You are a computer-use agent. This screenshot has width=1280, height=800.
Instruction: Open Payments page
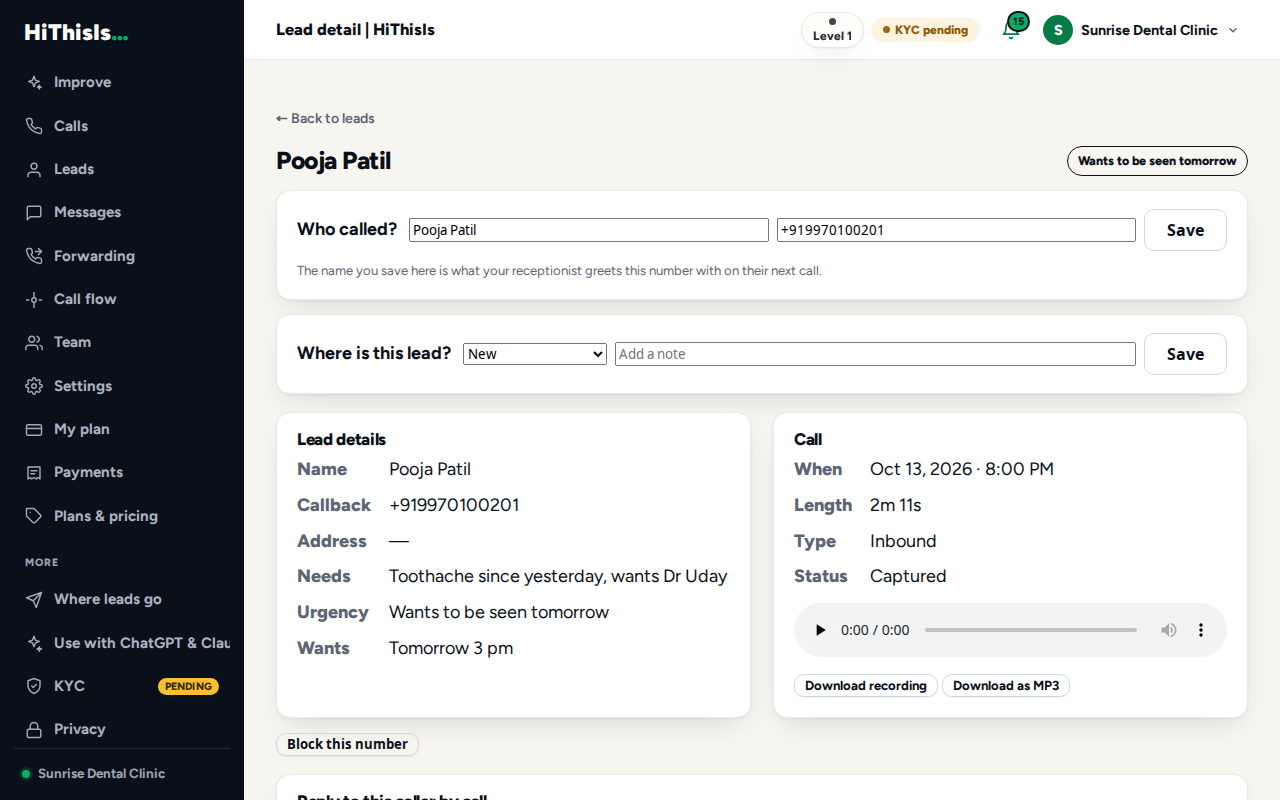(122, 472)
